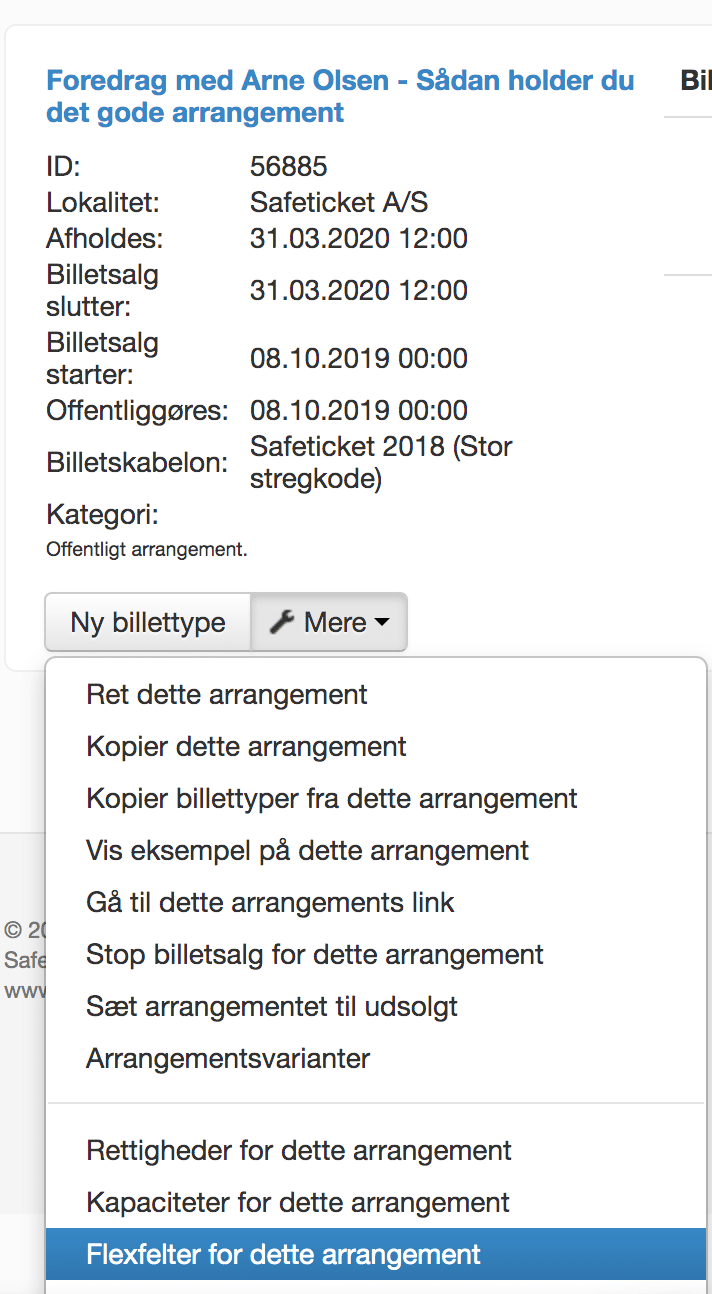The width and height of the screenshot is (712, 1294).
Task: Open the Foredrag med Arne Olsen event title link
Action: (x=340, y=96)
